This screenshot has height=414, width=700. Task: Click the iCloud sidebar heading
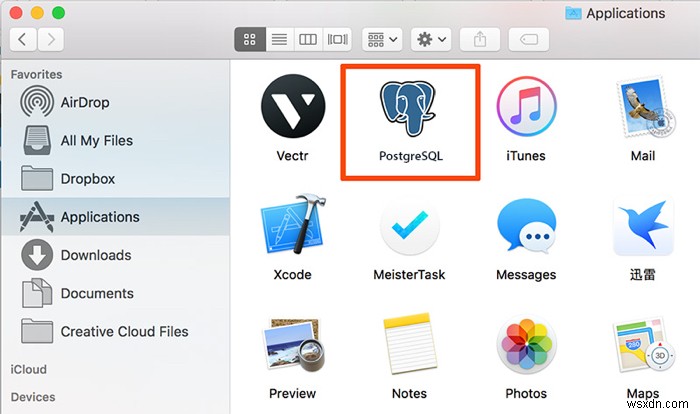point(28,369)
